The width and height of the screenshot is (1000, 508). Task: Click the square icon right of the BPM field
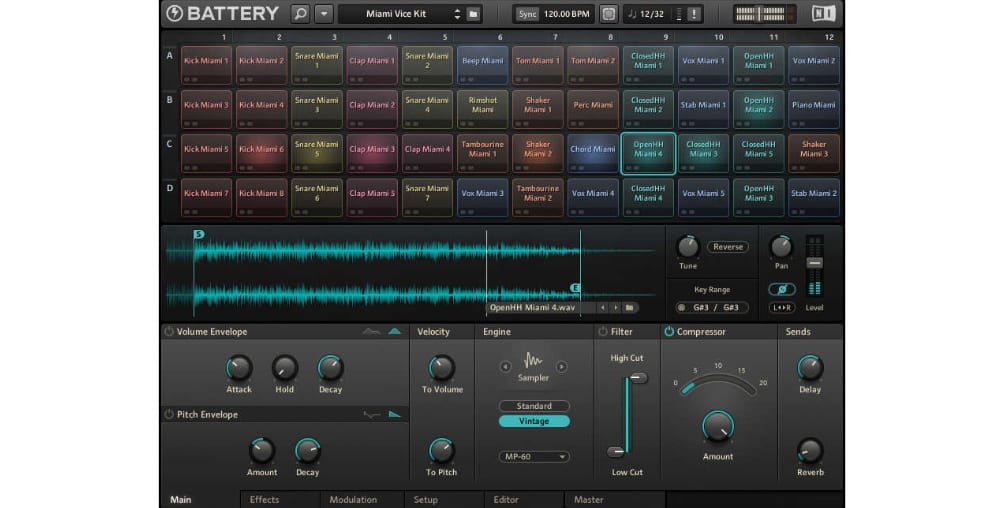pos(608,14)
